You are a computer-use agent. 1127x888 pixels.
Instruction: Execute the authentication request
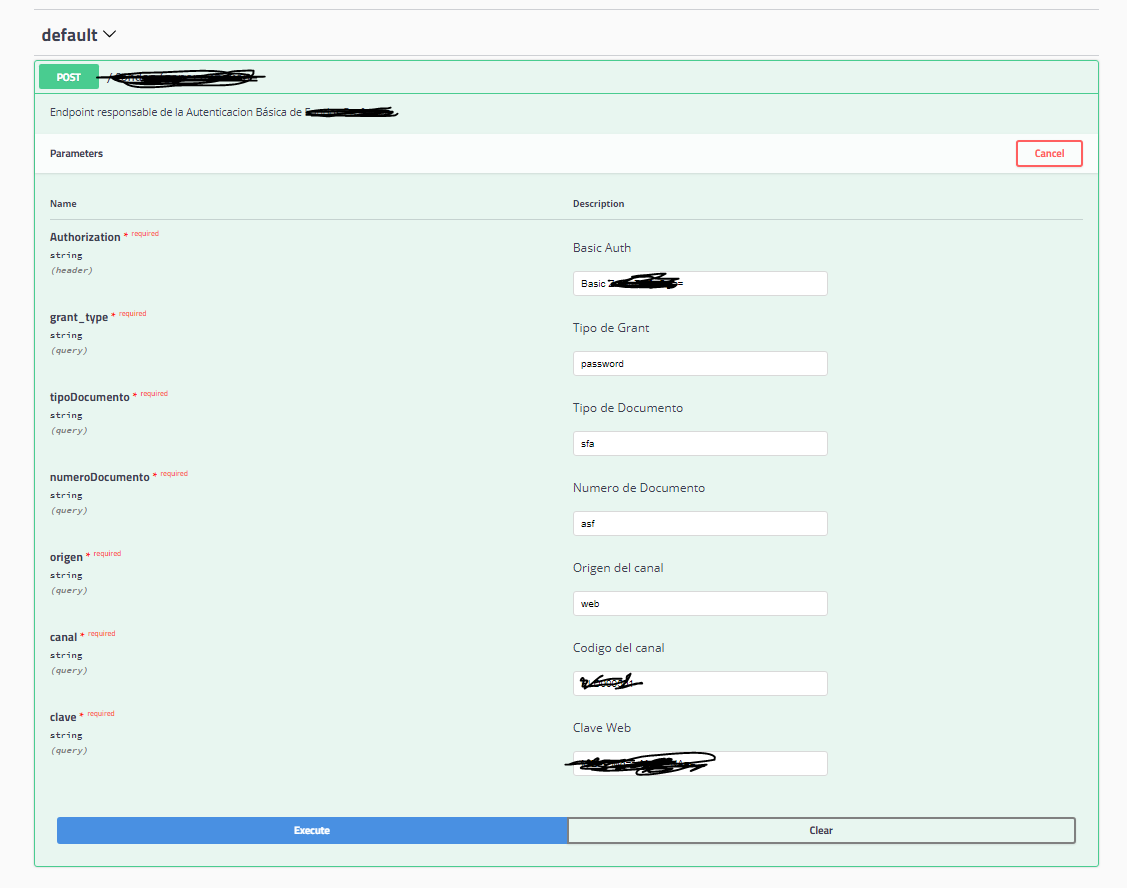click(x=311, y=830)
